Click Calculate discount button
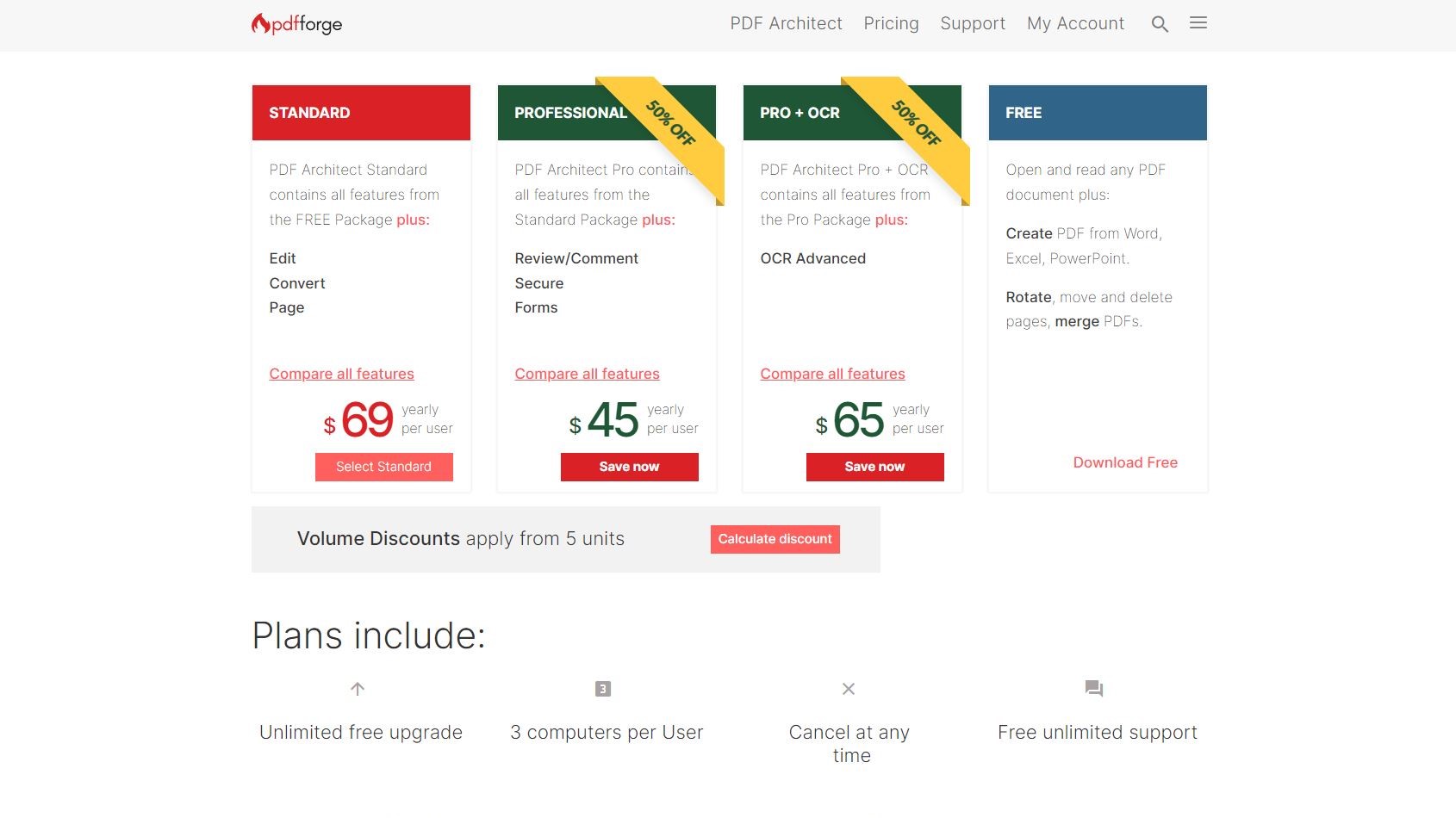The height and width of the screenshot is (818, 1456). (x=775, y=539)
